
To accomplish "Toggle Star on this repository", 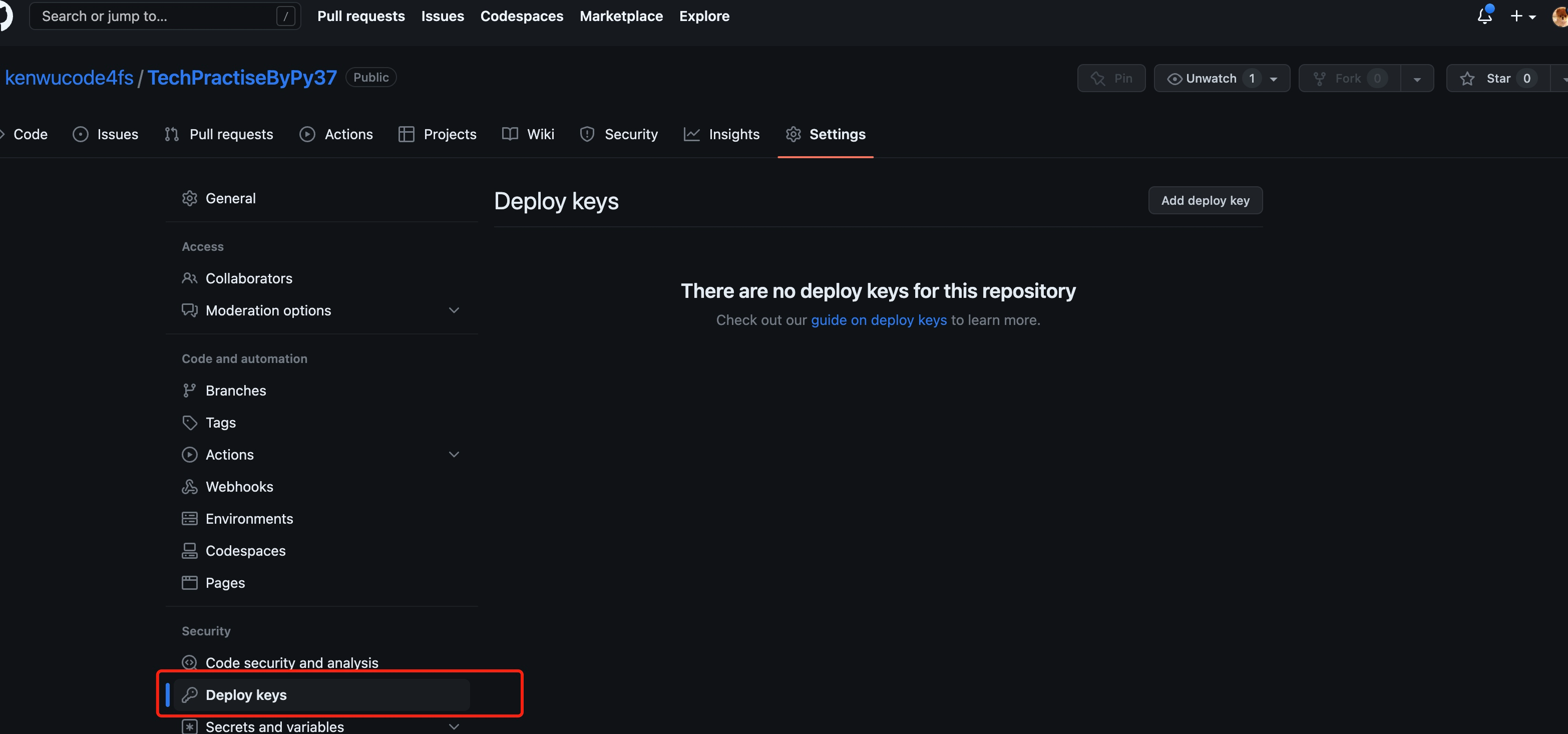I will [1497, 79].
